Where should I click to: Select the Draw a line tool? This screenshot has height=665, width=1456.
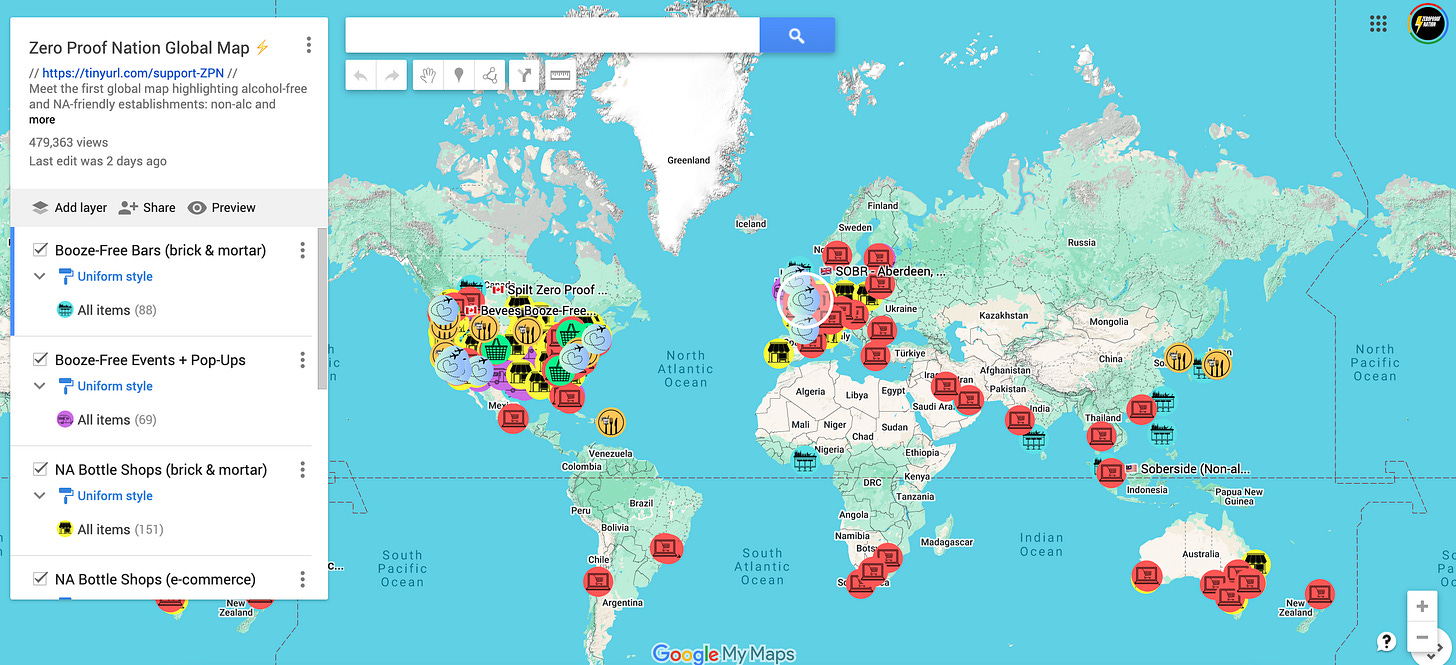pyautogui.click(x=489, y=75)
